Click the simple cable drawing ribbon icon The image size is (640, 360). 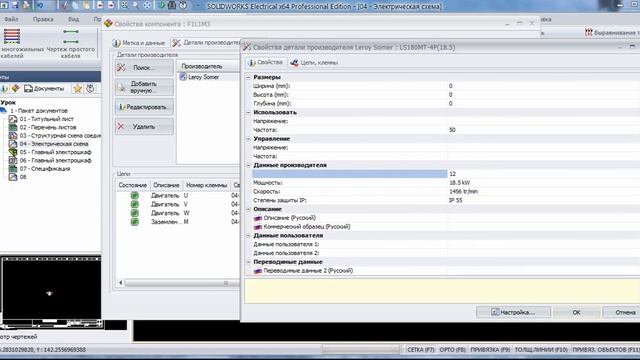(x=71, y=37)
